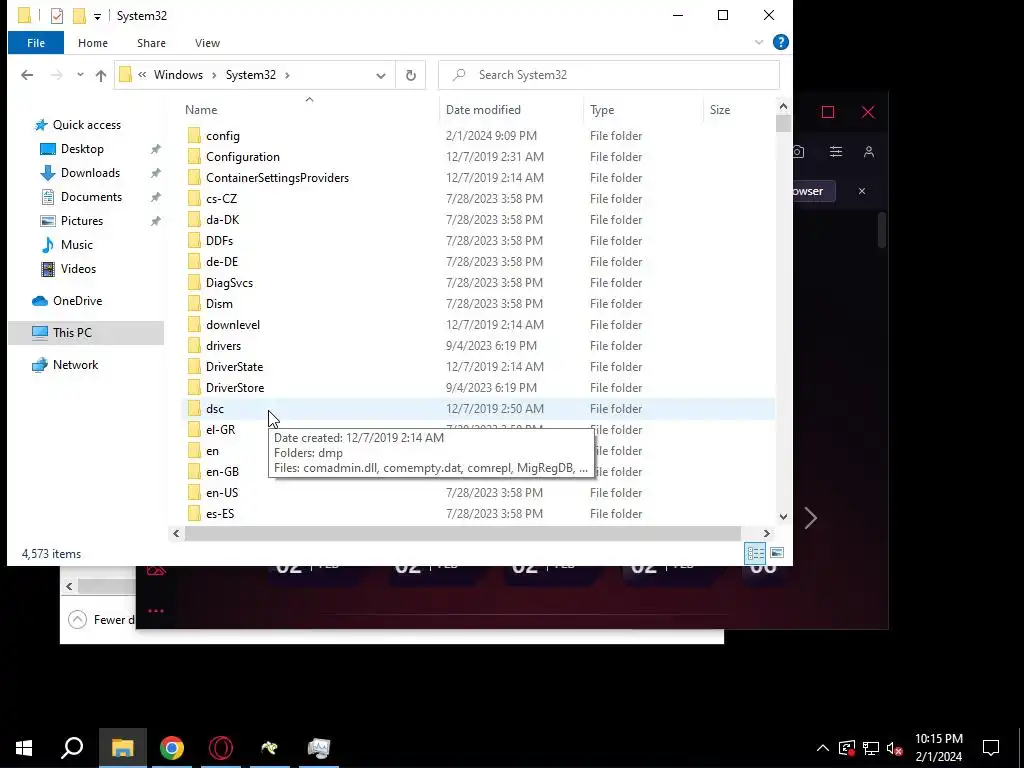
Task: Switch to large icons view layout
Action: 776,553
